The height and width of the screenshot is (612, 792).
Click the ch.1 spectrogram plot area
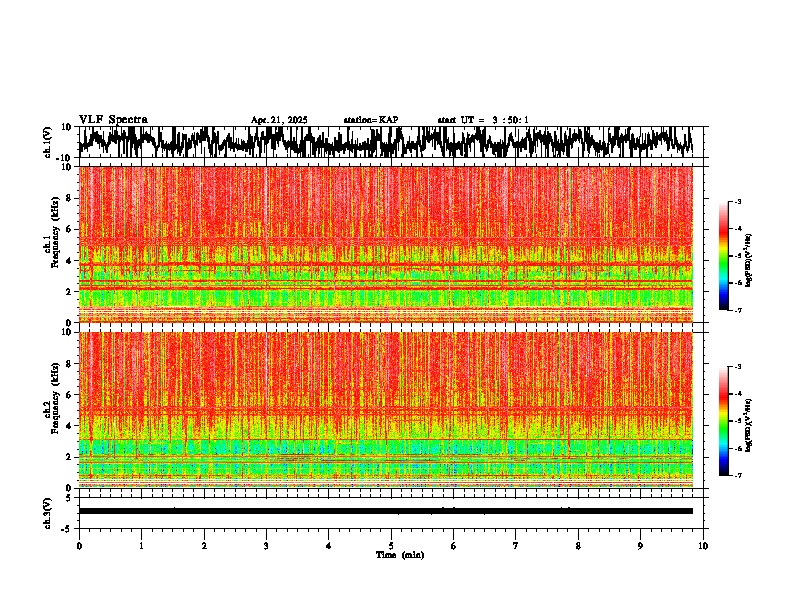(x=385, y=244)
